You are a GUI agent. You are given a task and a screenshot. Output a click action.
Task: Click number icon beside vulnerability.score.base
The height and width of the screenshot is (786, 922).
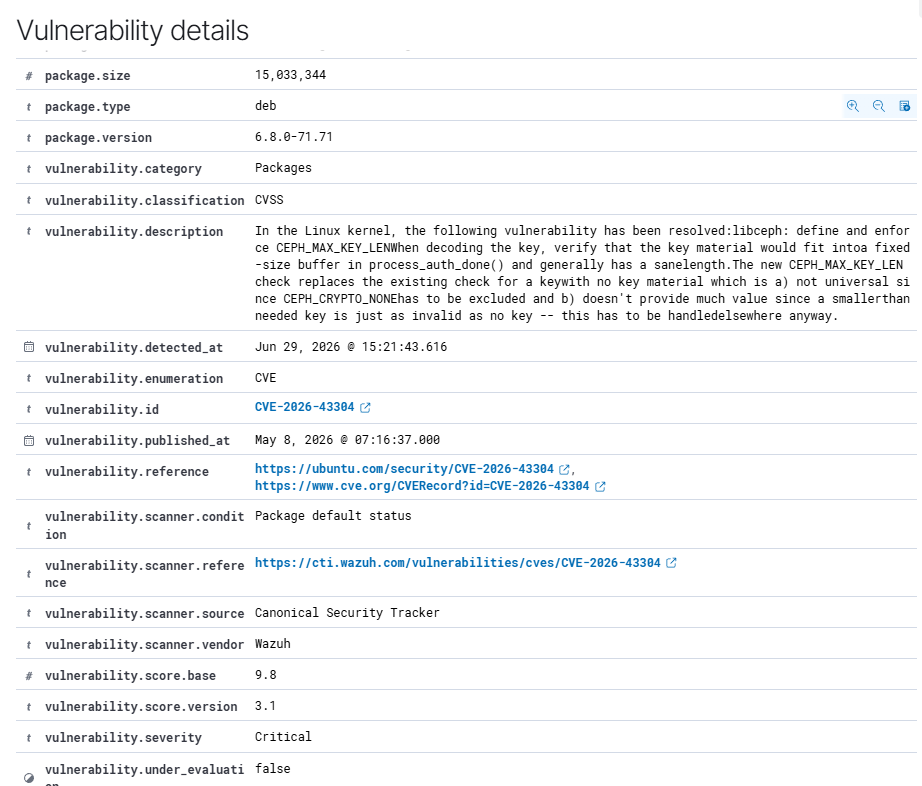click(29, 676)
